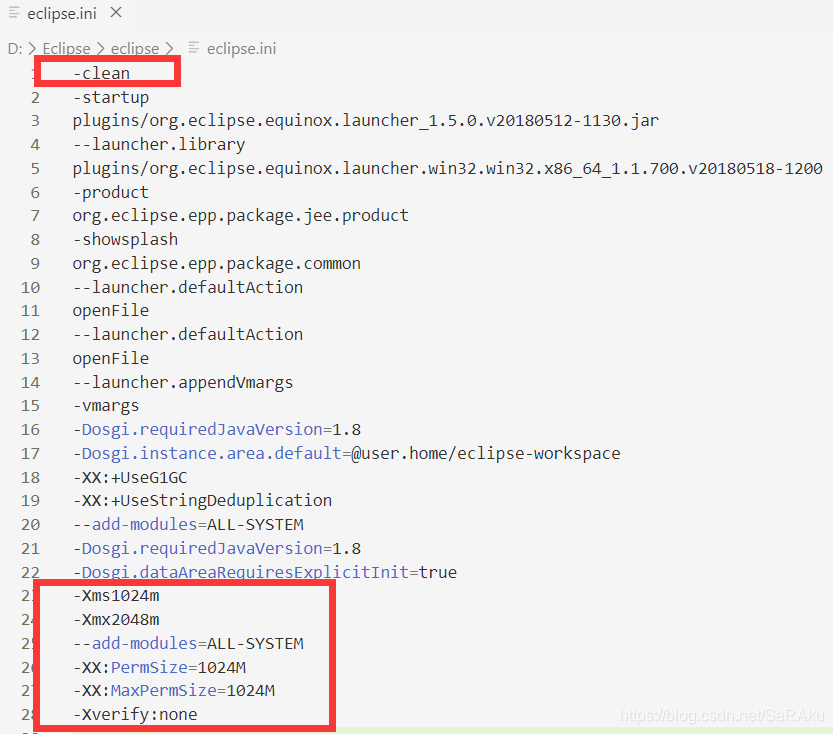Close the eclipse.ini editor tab
This screenshot has width=833, height=734.
(x=116, y=14)
